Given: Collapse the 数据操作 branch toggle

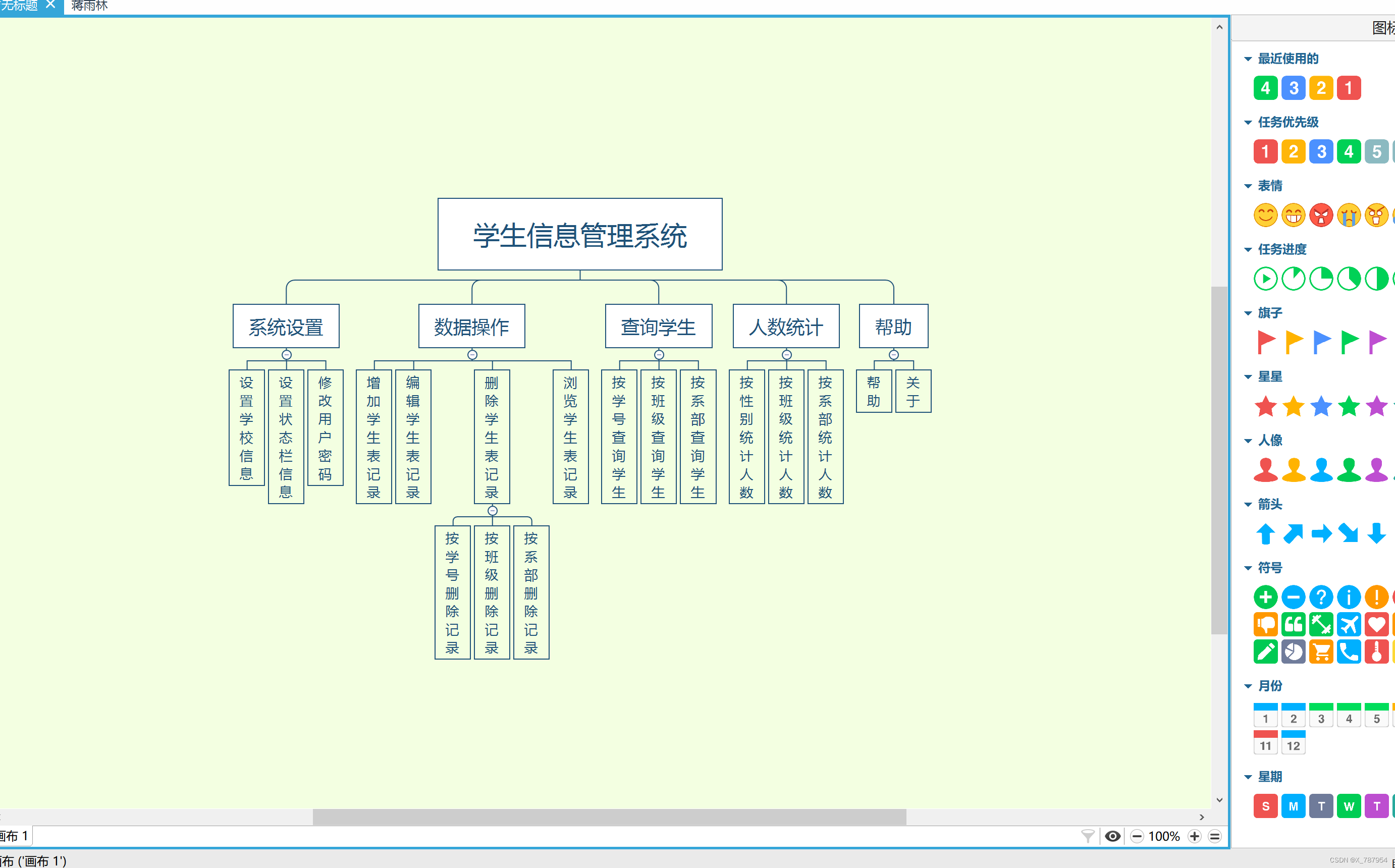Looking at the screenshot, I should pyautogui.click(x=472, y=355).
